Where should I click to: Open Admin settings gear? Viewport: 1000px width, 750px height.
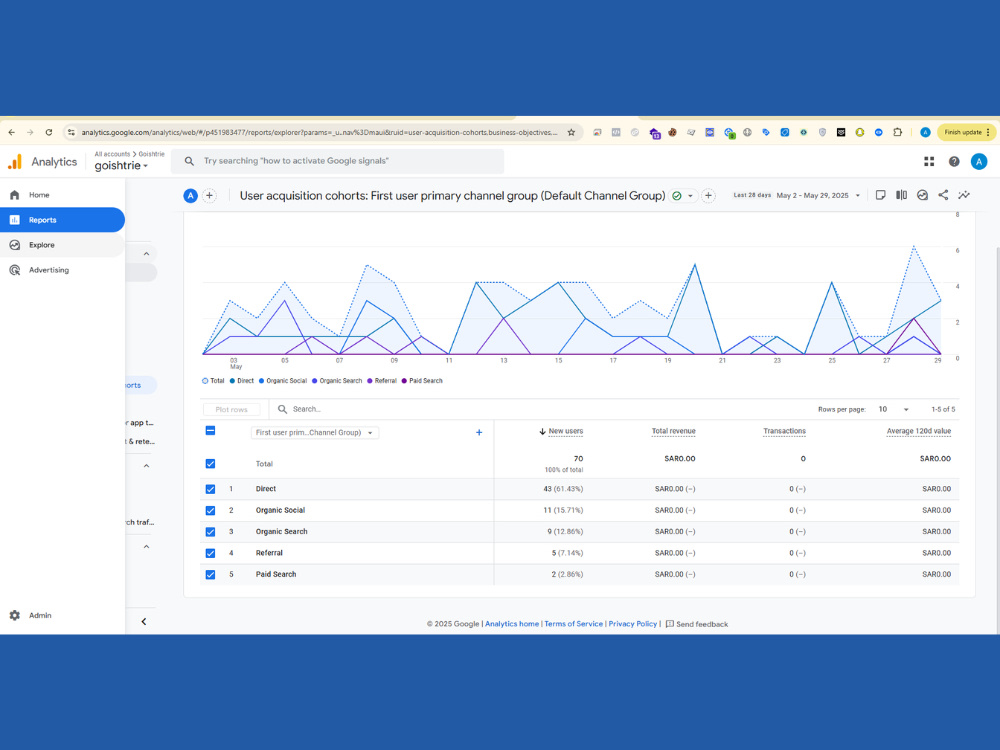point(15,615)
